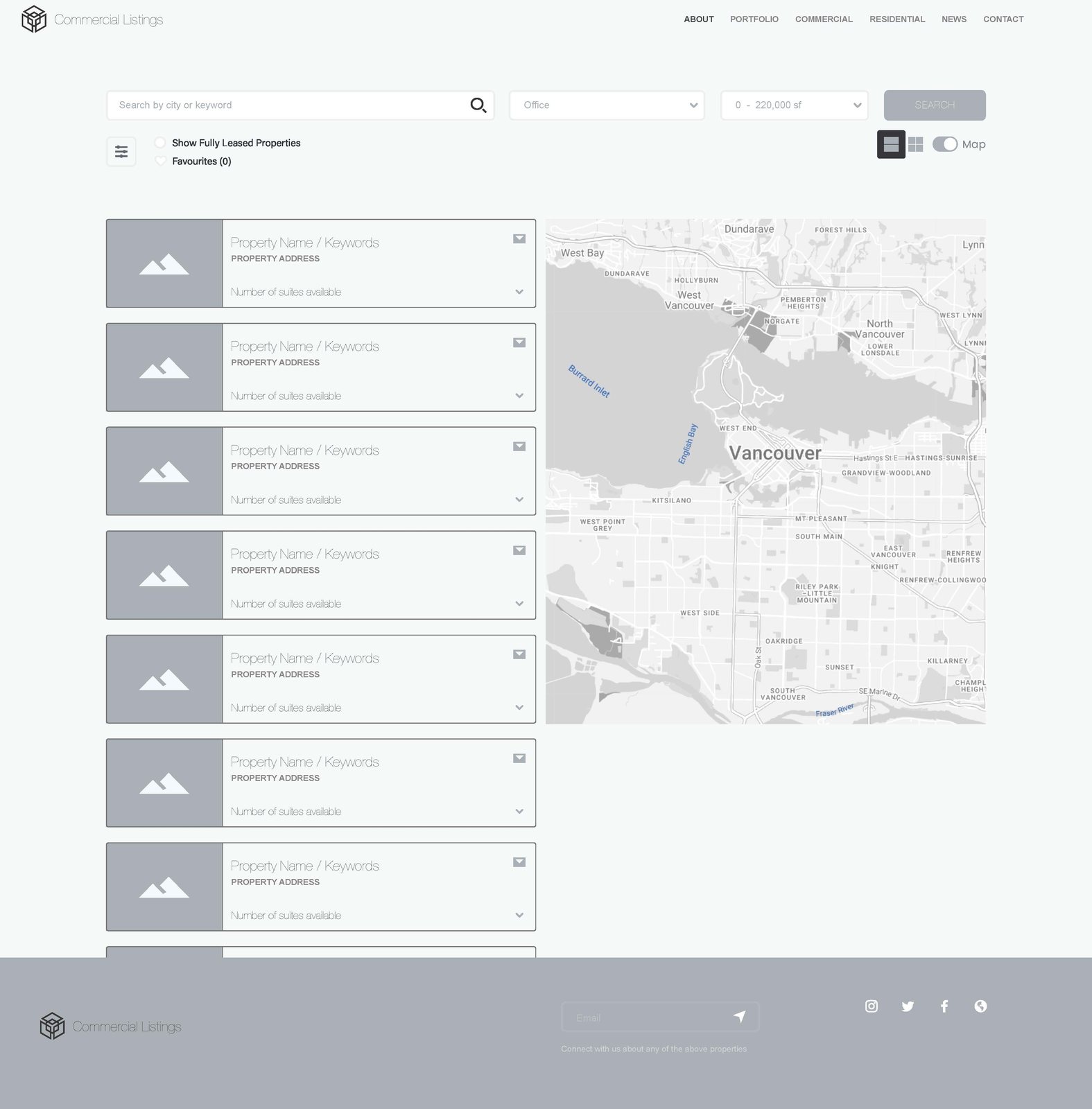
Task: Open the PORTFOLIO menu item
Action: 754,19
